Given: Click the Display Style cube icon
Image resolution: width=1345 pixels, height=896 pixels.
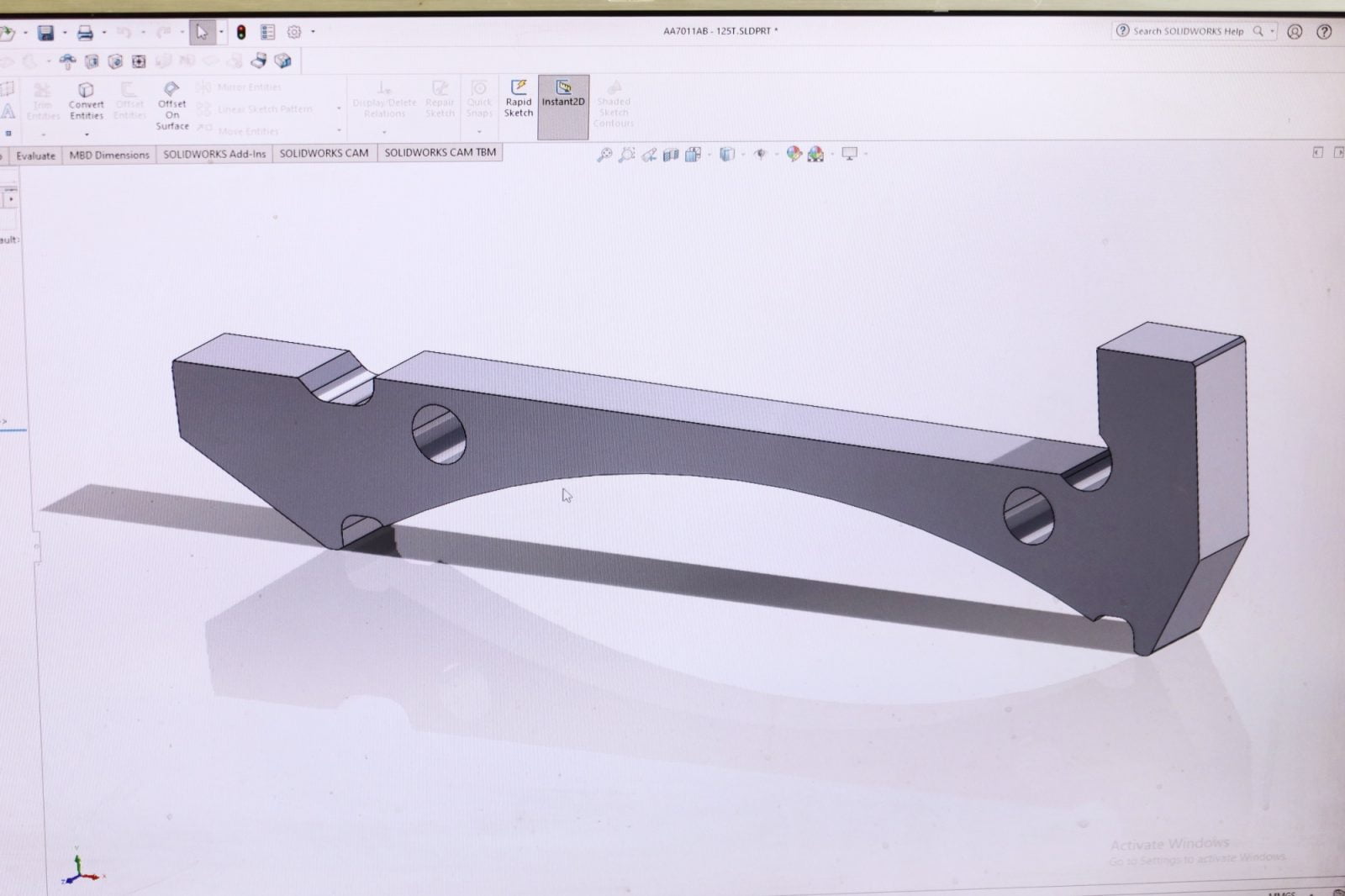Looking at the screenshot, I should click(x=728, y=155).
